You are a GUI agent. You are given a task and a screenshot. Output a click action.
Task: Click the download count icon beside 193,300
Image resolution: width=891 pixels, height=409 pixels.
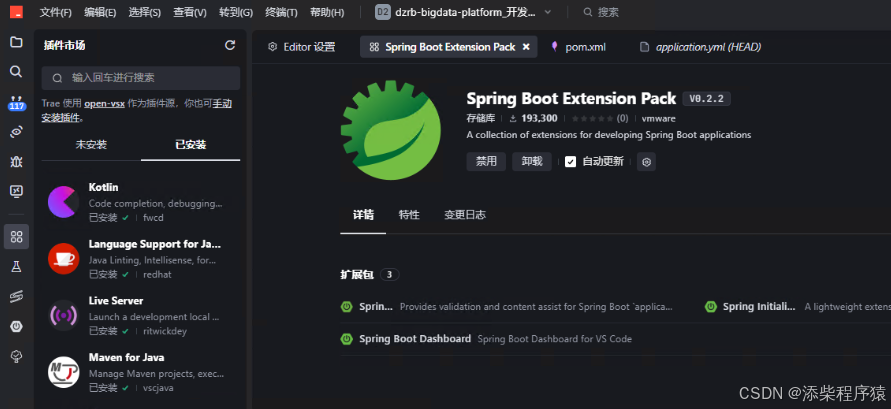[513, 119]
